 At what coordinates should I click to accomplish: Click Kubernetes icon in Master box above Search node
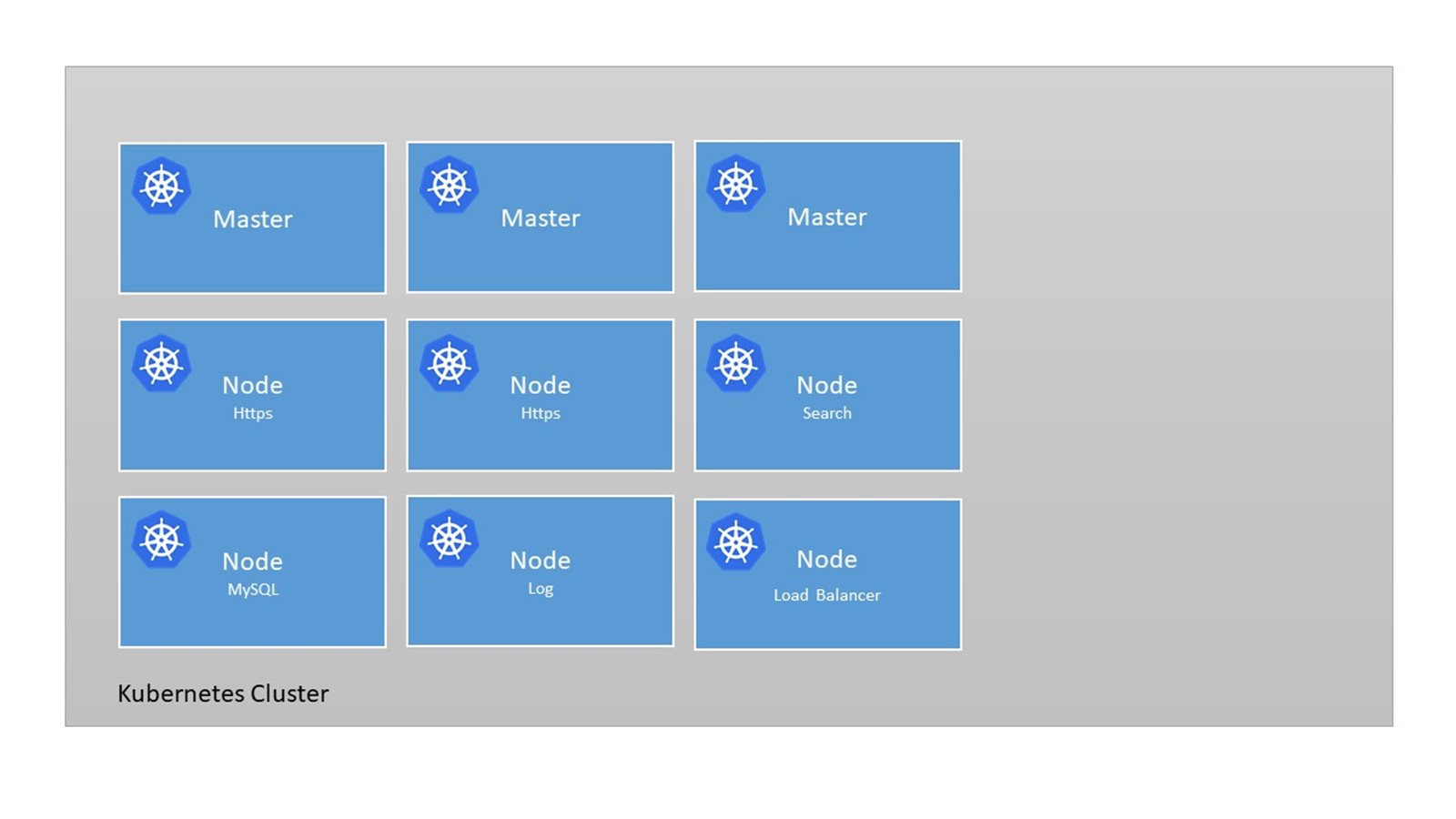(736, 185)
